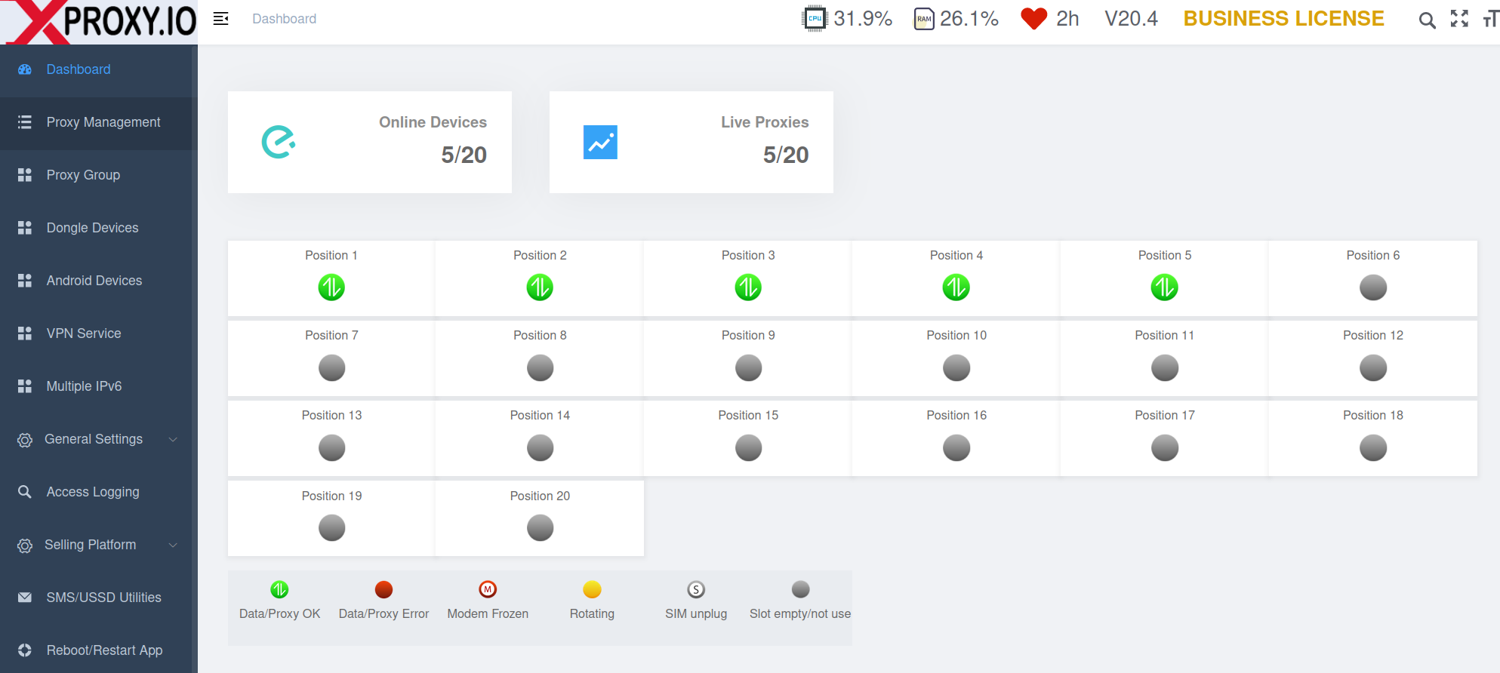Click Position 4 green status icon

click(956, 288)
